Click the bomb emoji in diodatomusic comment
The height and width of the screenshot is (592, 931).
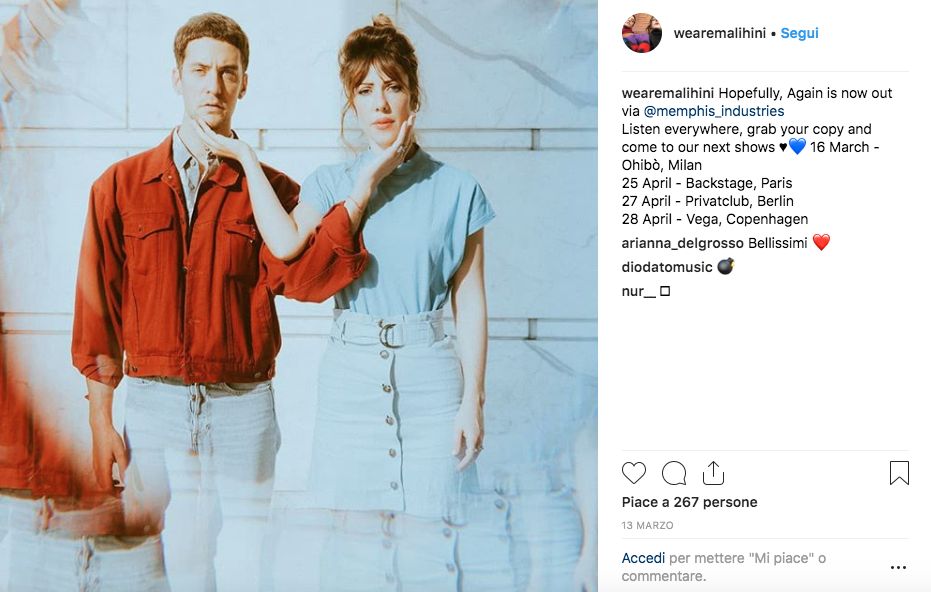726,266
